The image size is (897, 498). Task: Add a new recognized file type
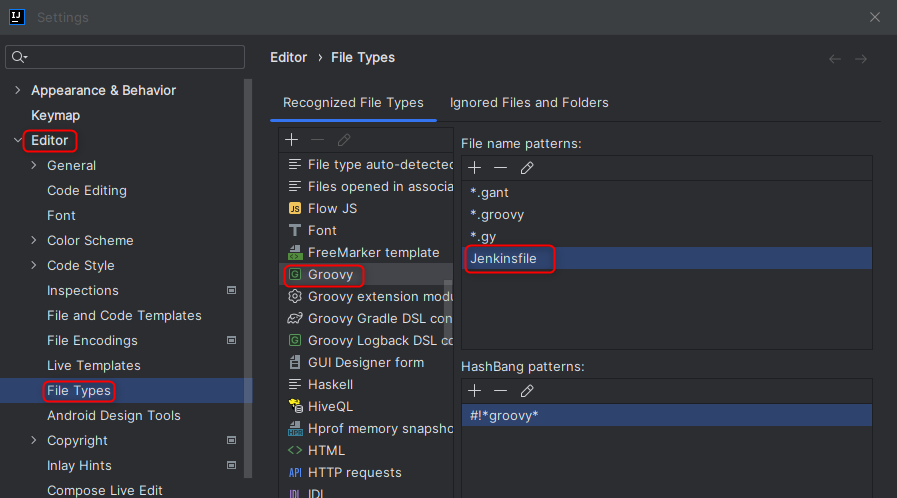[292, 140]
